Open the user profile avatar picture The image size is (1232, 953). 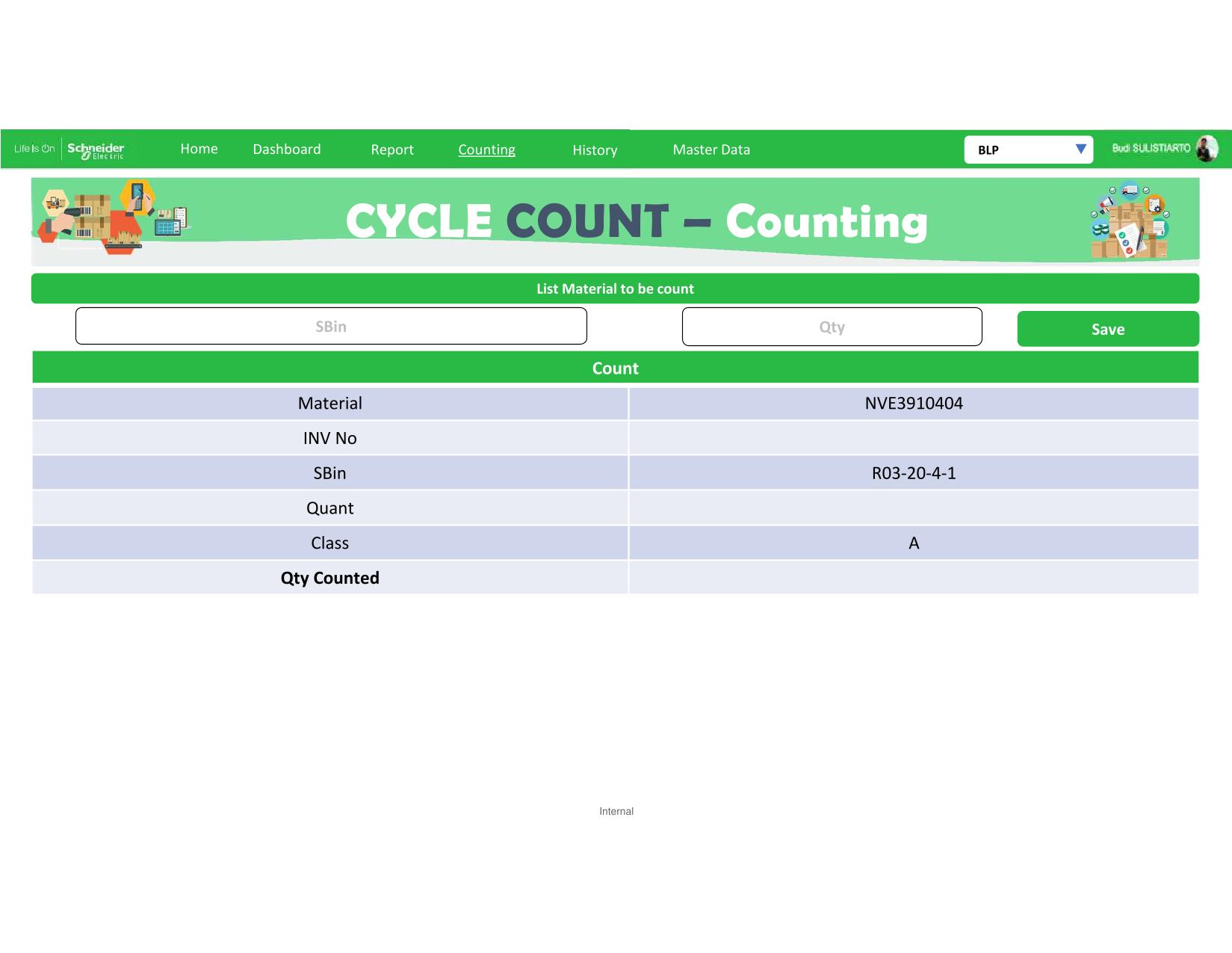tap(1206, 149)
